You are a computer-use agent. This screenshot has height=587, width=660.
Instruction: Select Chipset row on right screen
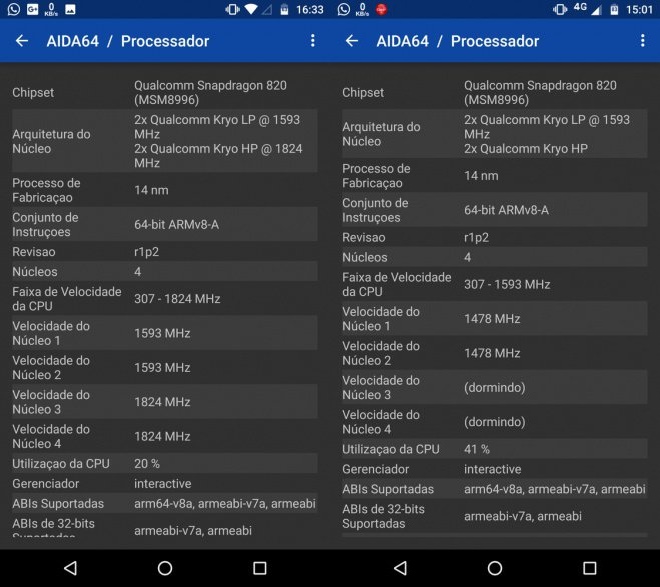pos(495,93)
